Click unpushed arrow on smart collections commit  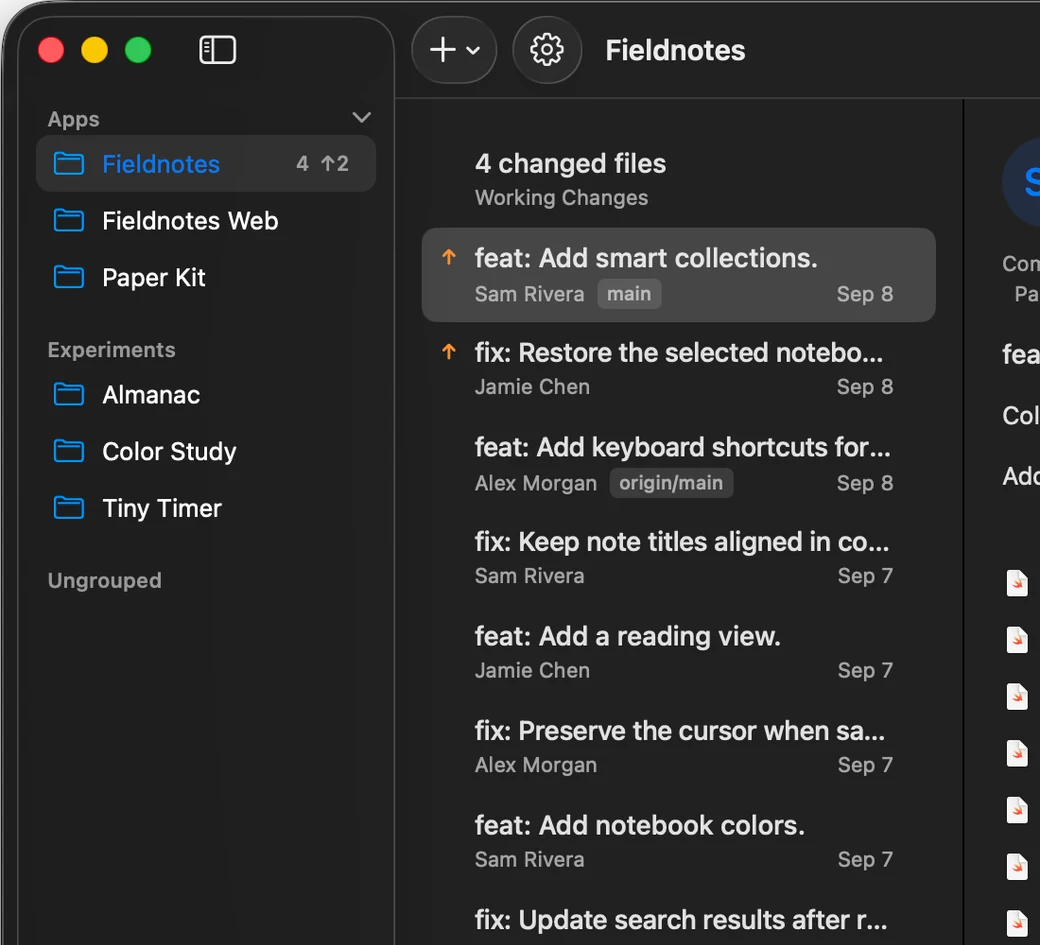click(449, 257)
